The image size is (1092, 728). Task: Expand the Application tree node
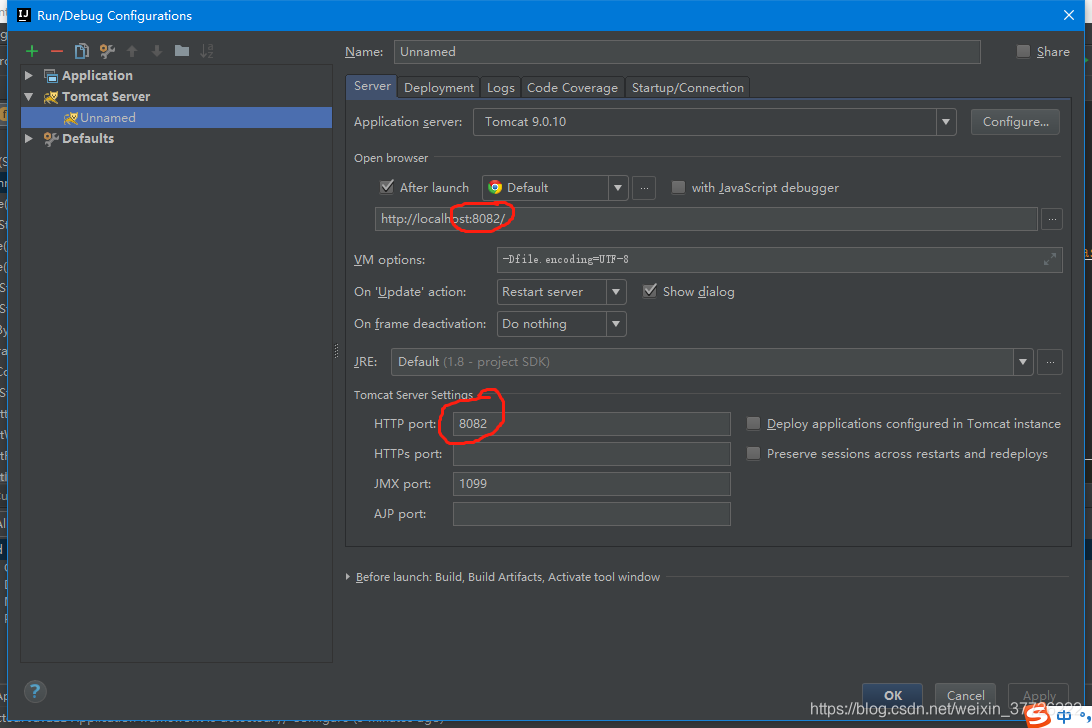click(x=29, y=75)
